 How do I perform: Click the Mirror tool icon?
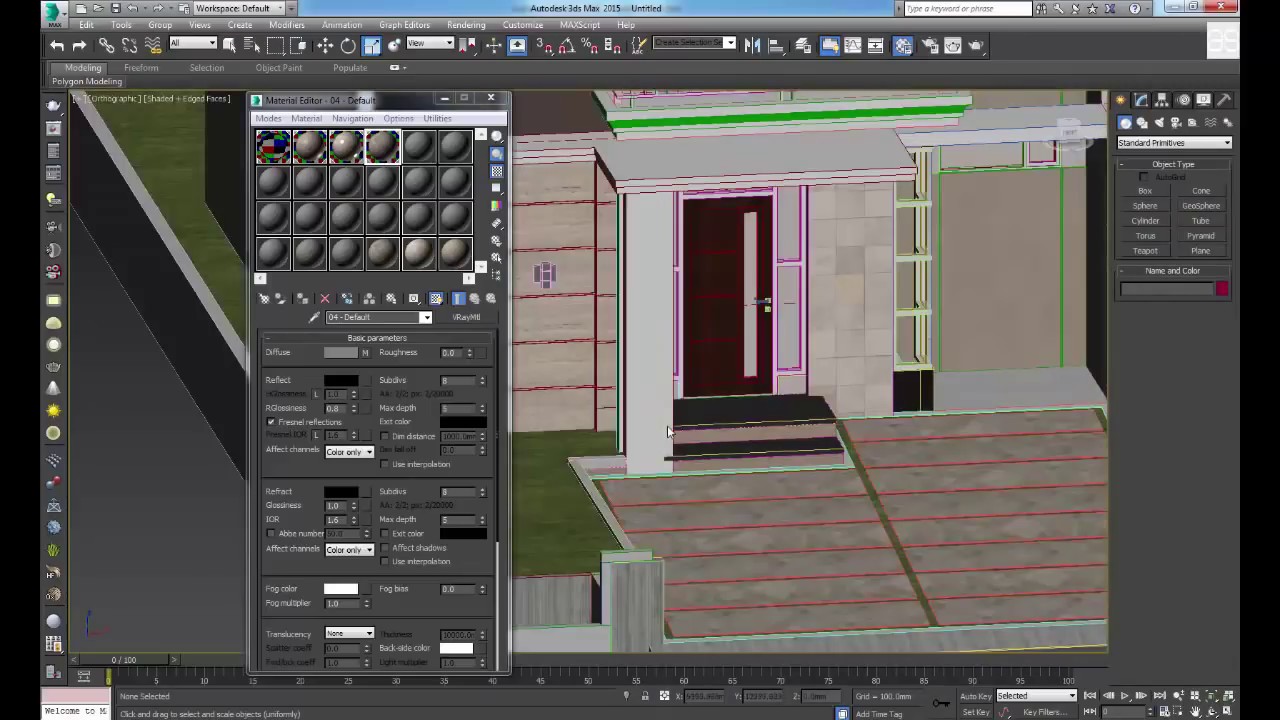[x=753, y=45]
